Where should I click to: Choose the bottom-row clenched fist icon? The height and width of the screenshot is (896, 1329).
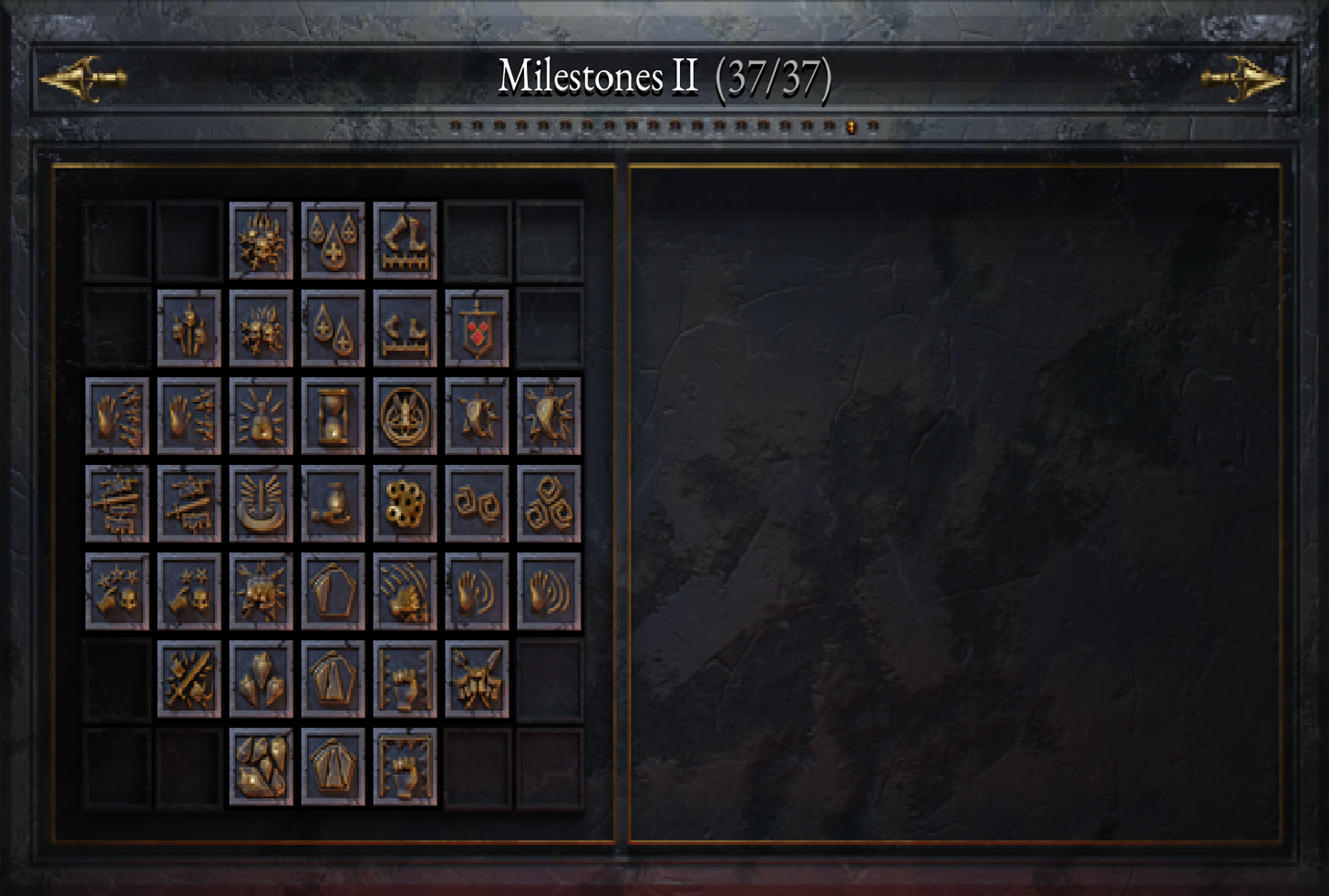click(405, 767)
